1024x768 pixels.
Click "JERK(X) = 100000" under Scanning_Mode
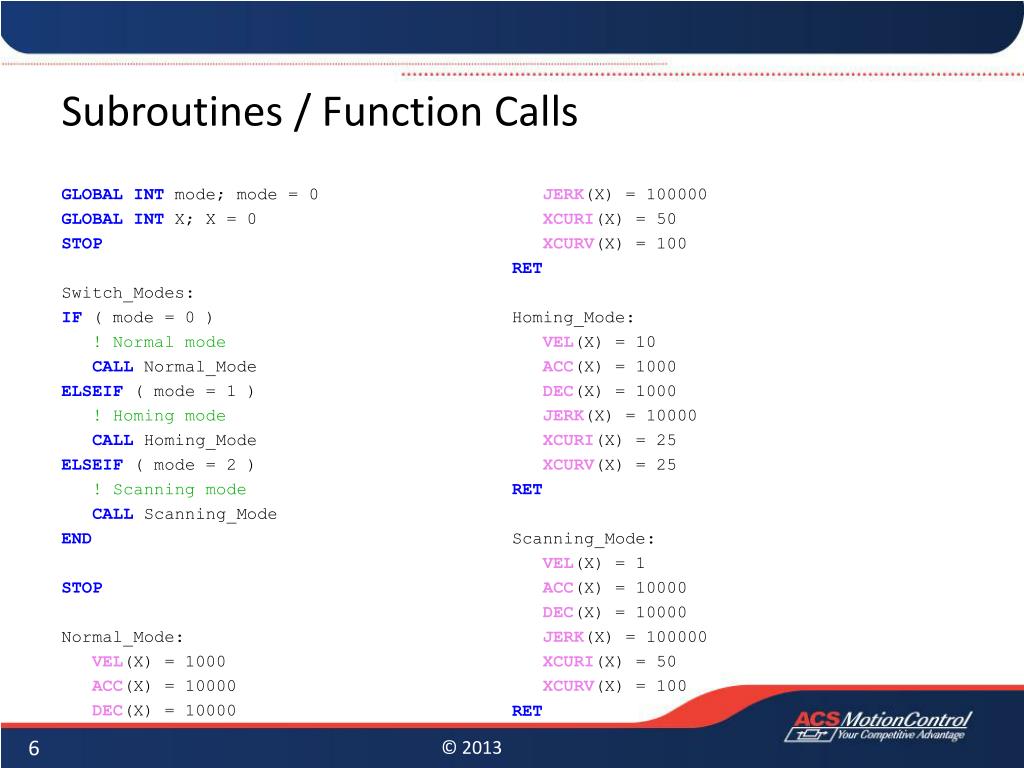click(x=624, y=637)
